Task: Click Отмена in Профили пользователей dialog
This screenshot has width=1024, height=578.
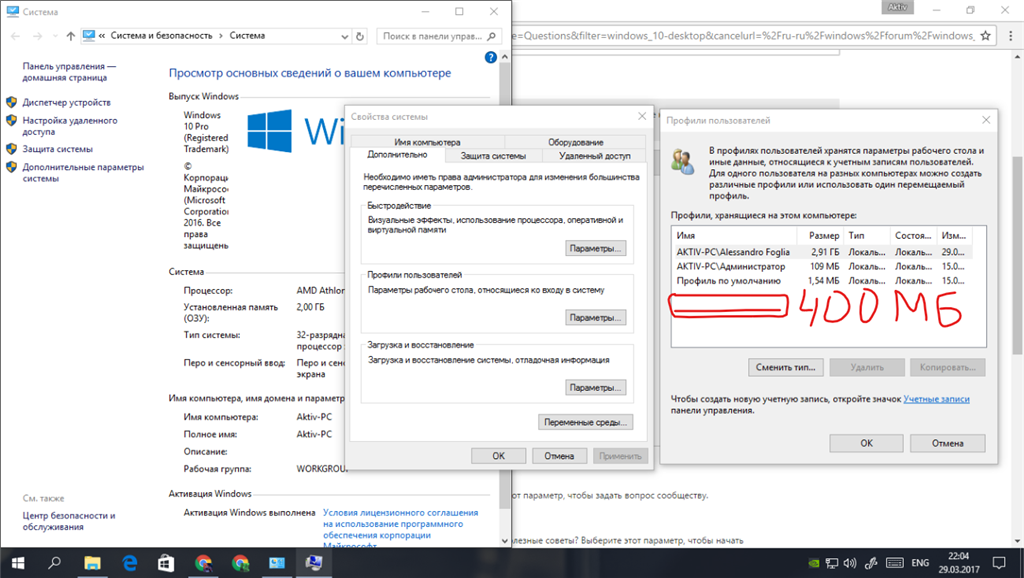Action: (x=948, y=443)
